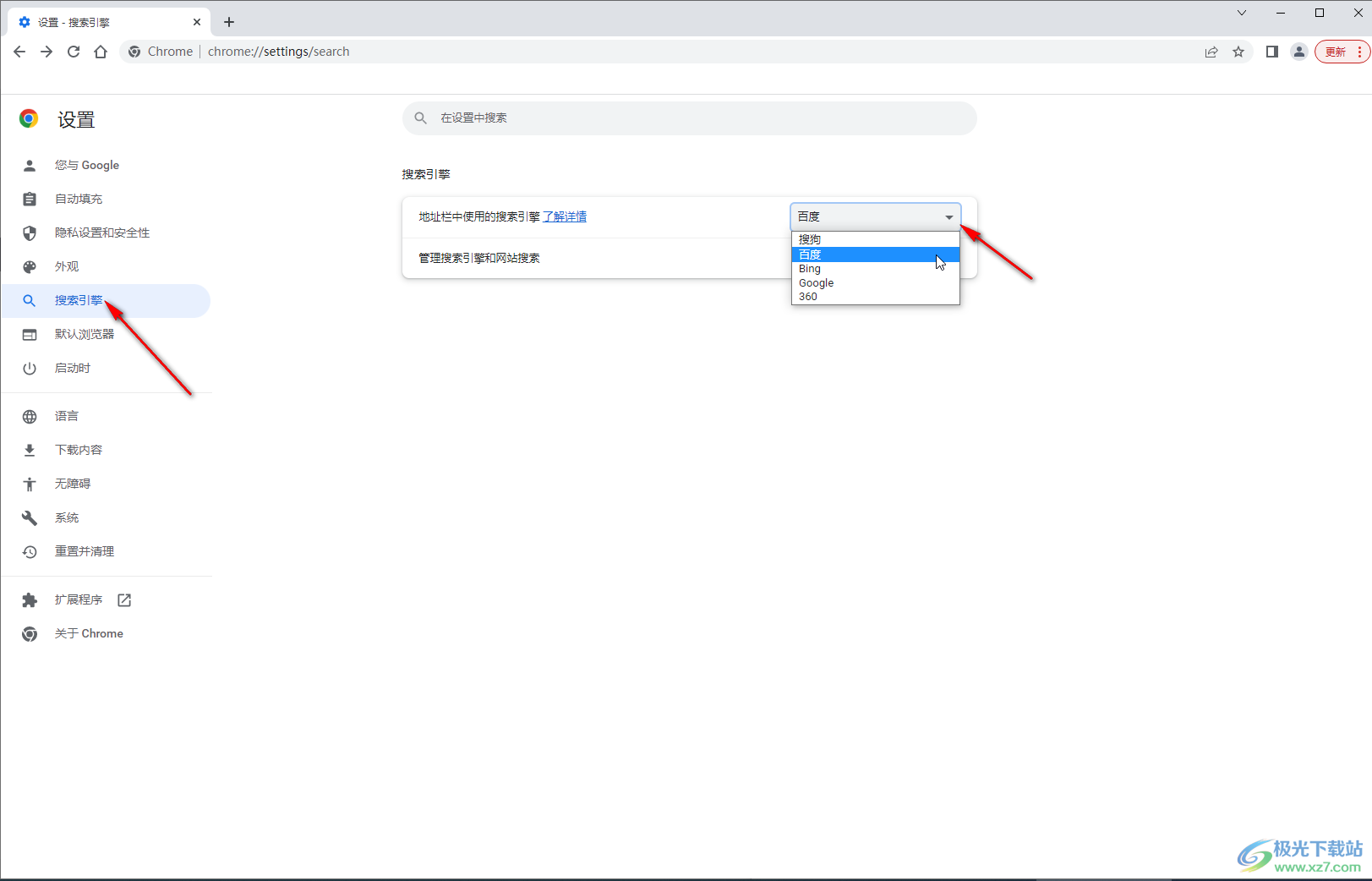The height and width of the screenshot is (881, 1372).
Task: Click the browser address bar URL
Action: [x=279, y=52]
